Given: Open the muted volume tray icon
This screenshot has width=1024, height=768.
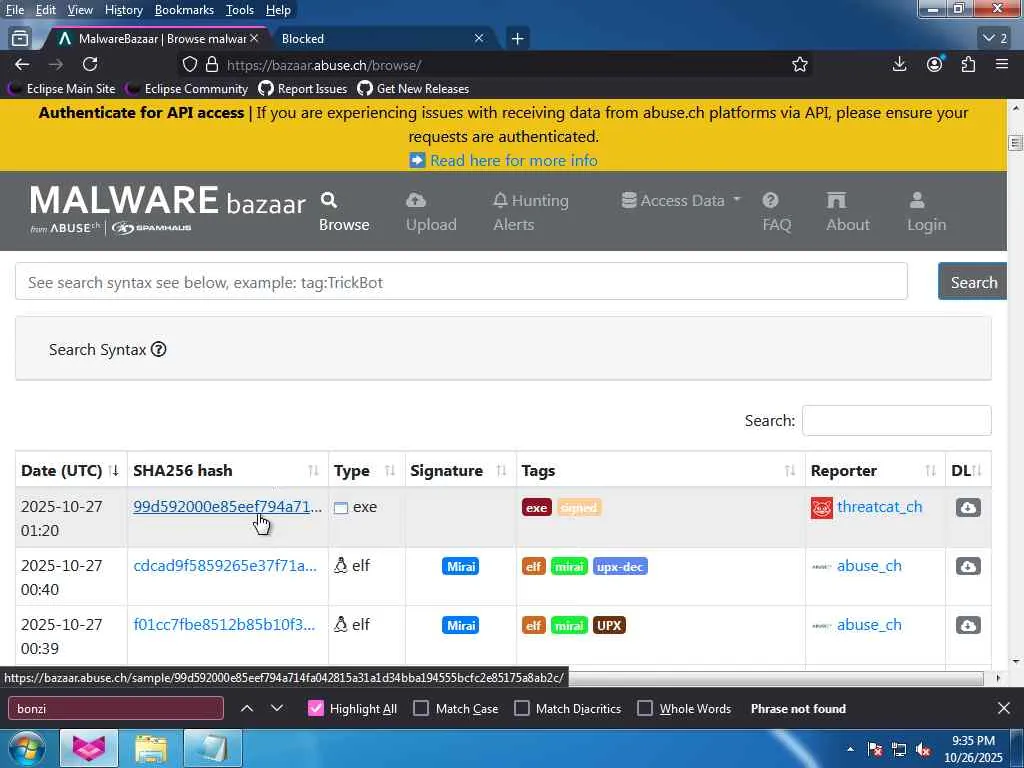Looking at the screenshot, I should click(923, 750).
